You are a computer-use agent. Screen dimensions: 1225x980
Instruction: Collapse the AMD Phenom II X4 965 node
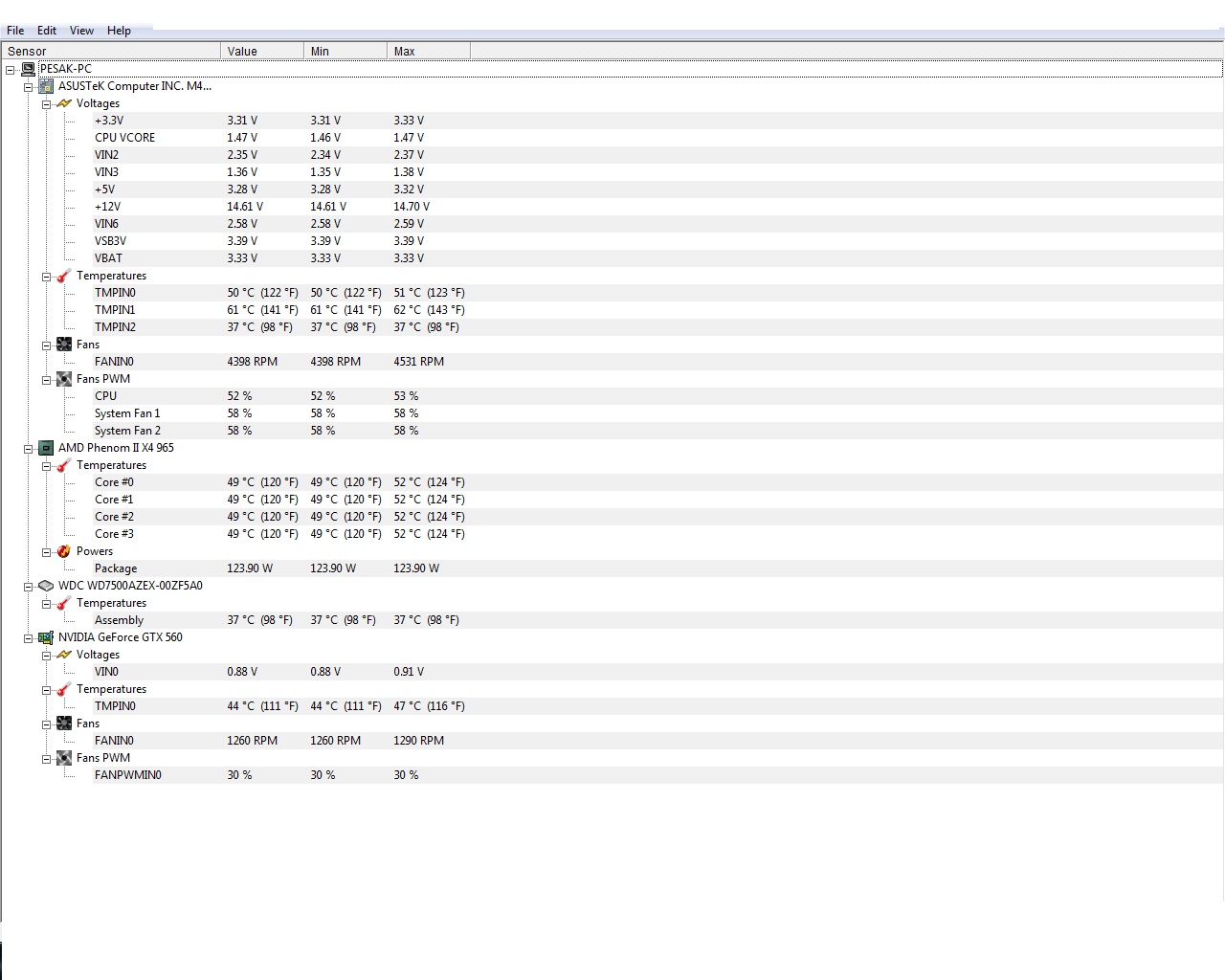(x=28, y=448)
